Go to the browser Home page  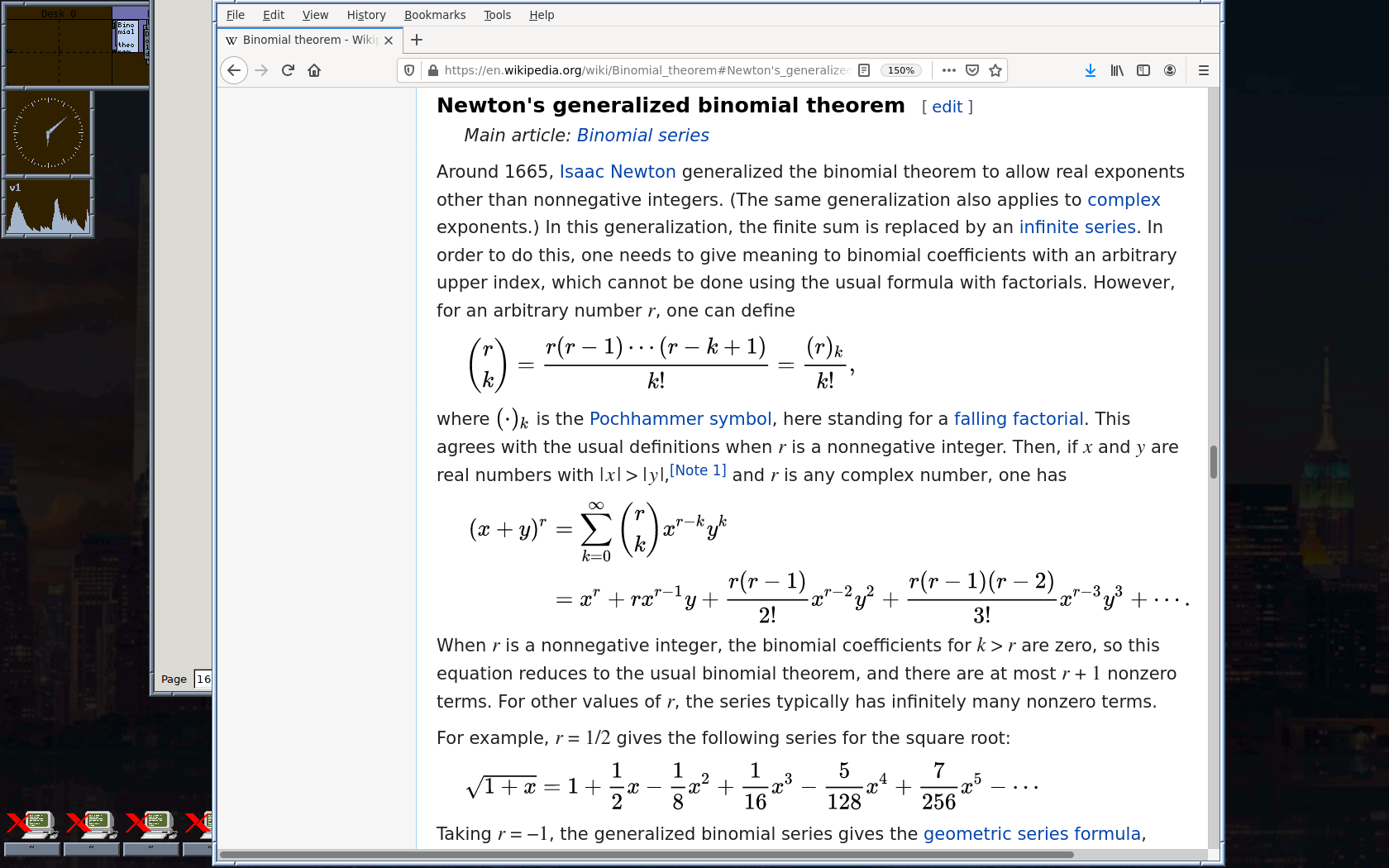314,70
